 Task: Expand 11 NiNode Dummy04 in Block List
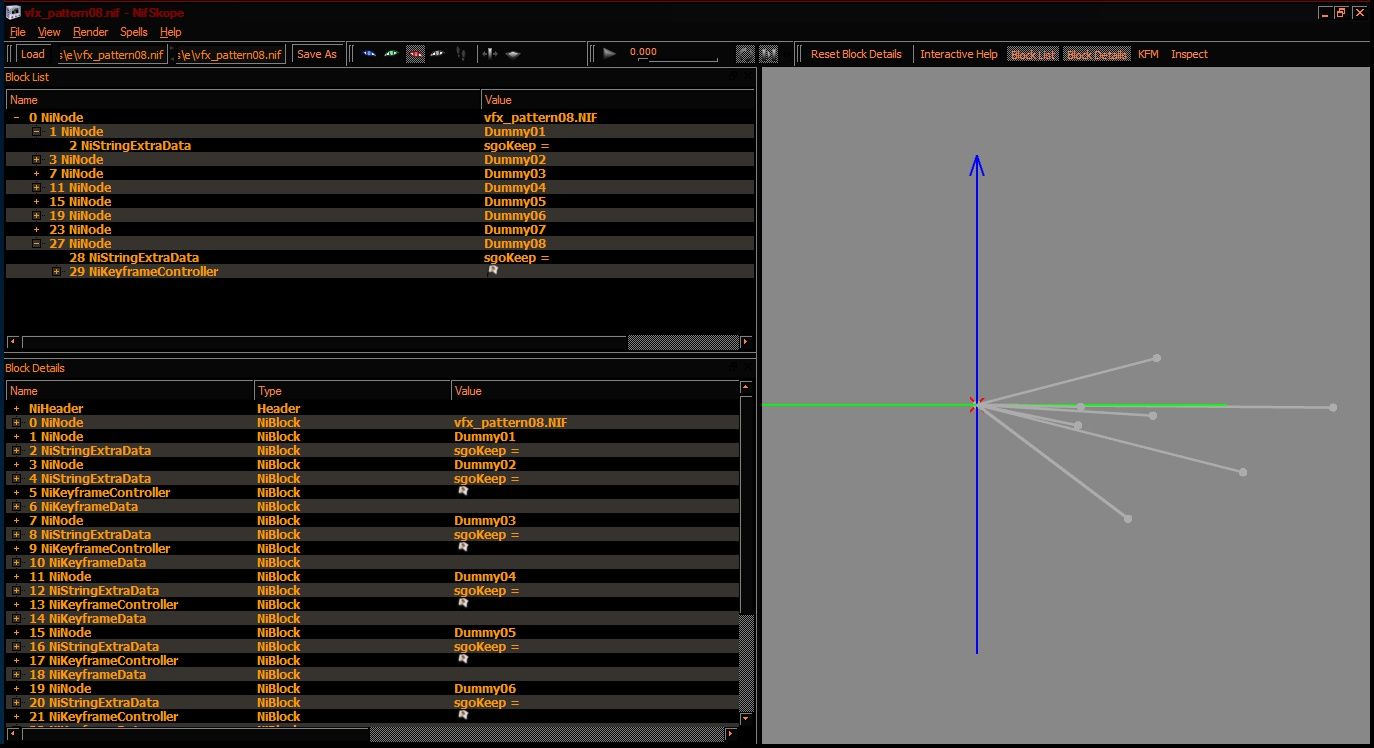(36, 188)
